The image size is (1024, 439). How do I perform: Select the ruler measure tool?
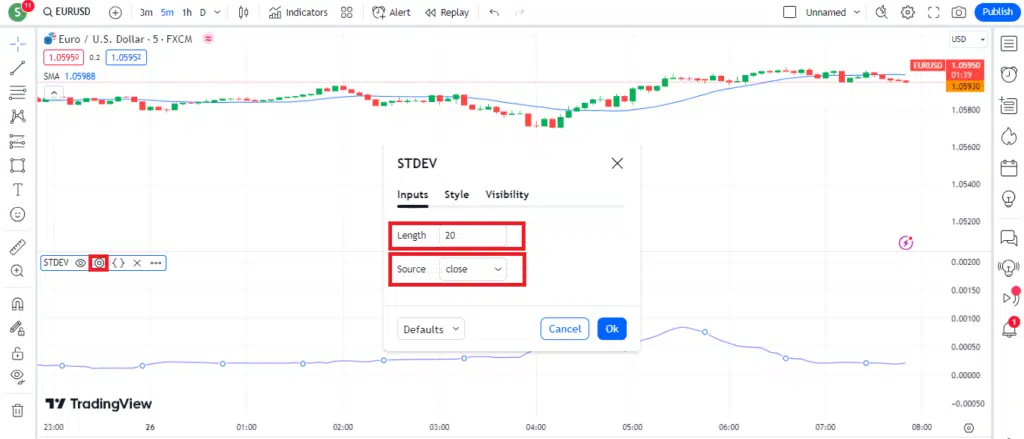(x=18, y=247)
